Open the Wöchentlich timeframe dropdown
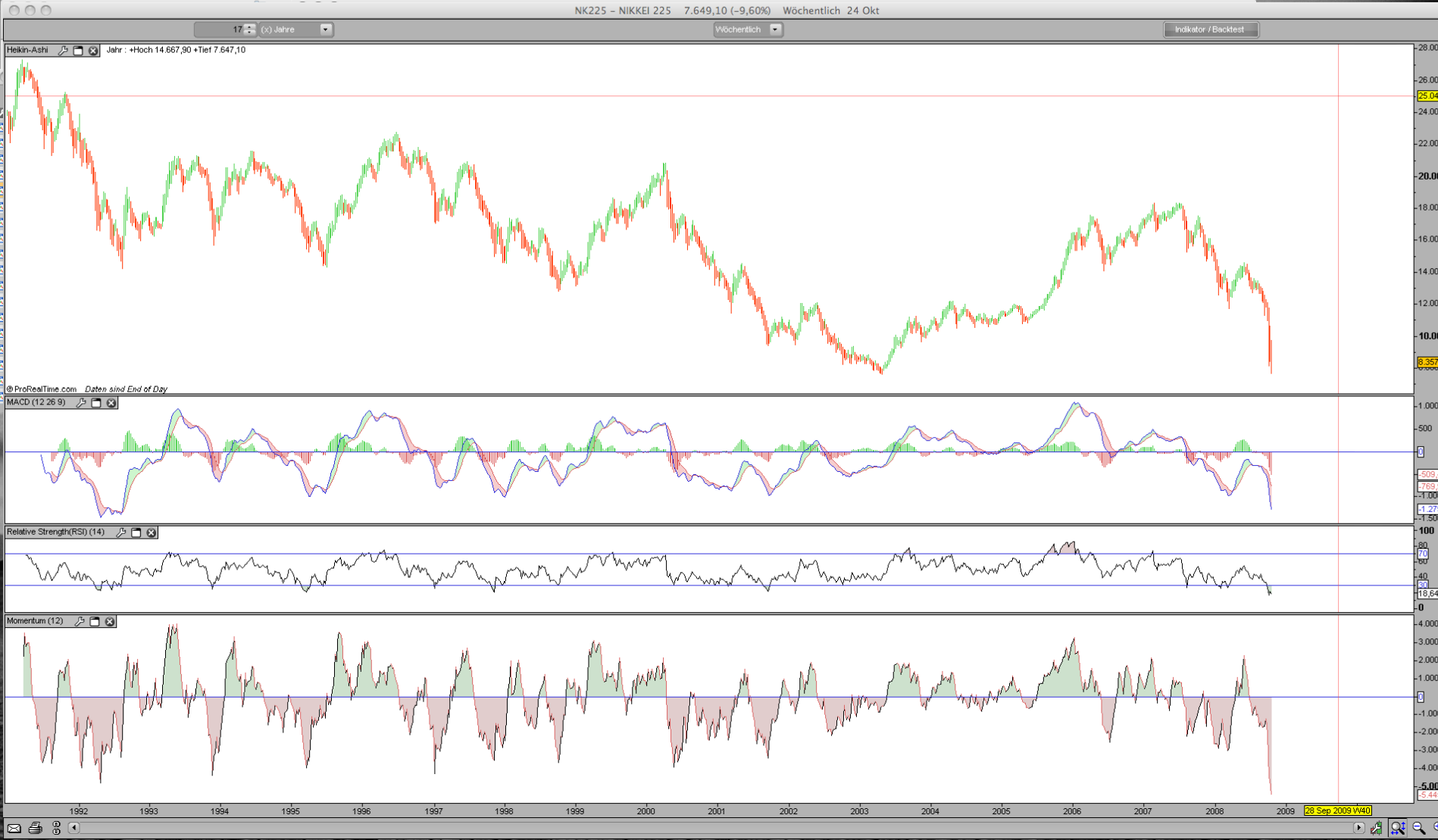The image size is (1438, 840). point(748,30)
